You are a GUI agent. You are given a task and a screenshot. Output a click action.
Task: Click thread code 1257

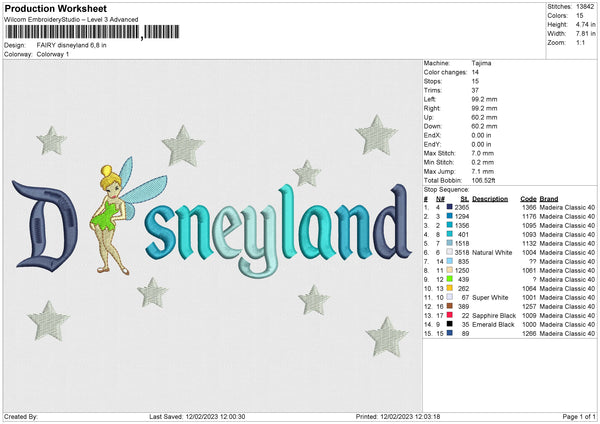(529, 306)
